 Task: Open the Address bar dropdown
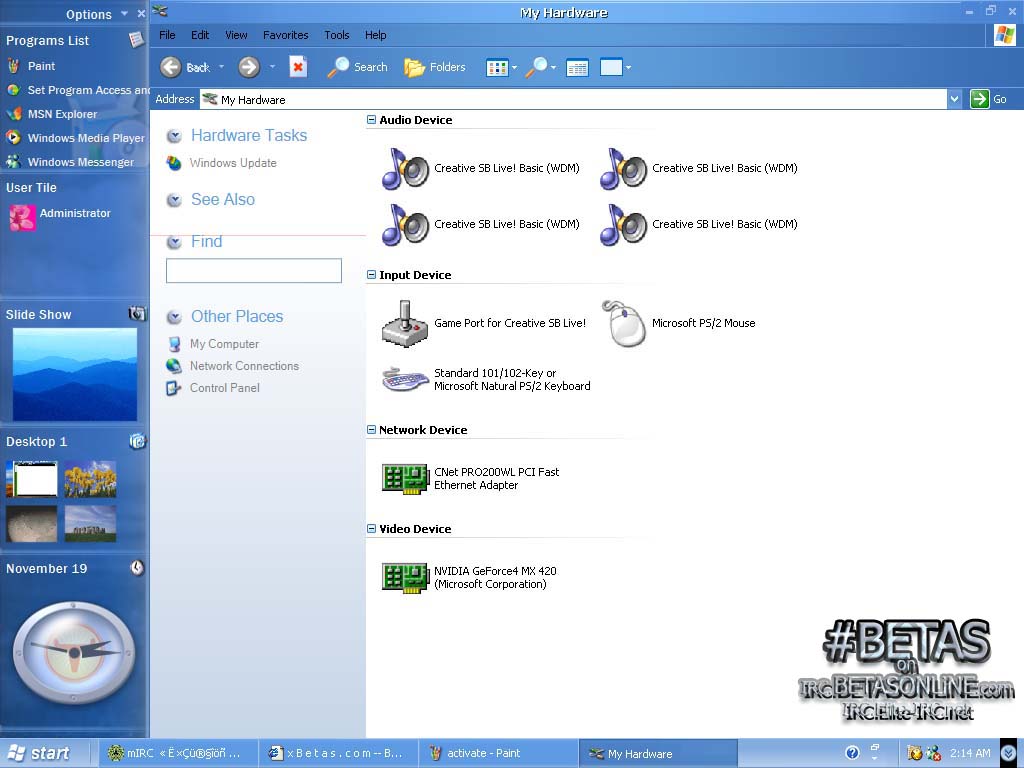tap(954, 99)
